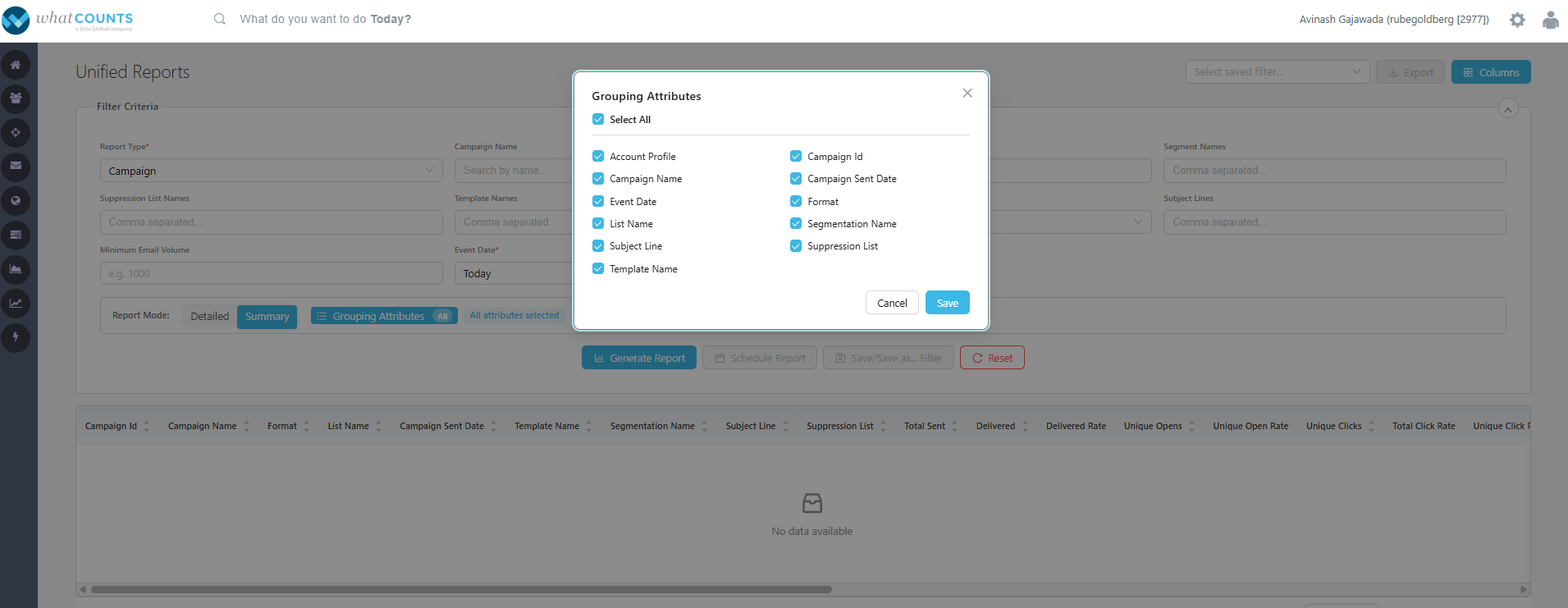Open the Grouping Attributes button
The image size is (1568, 608).
(x=384, y=316)
